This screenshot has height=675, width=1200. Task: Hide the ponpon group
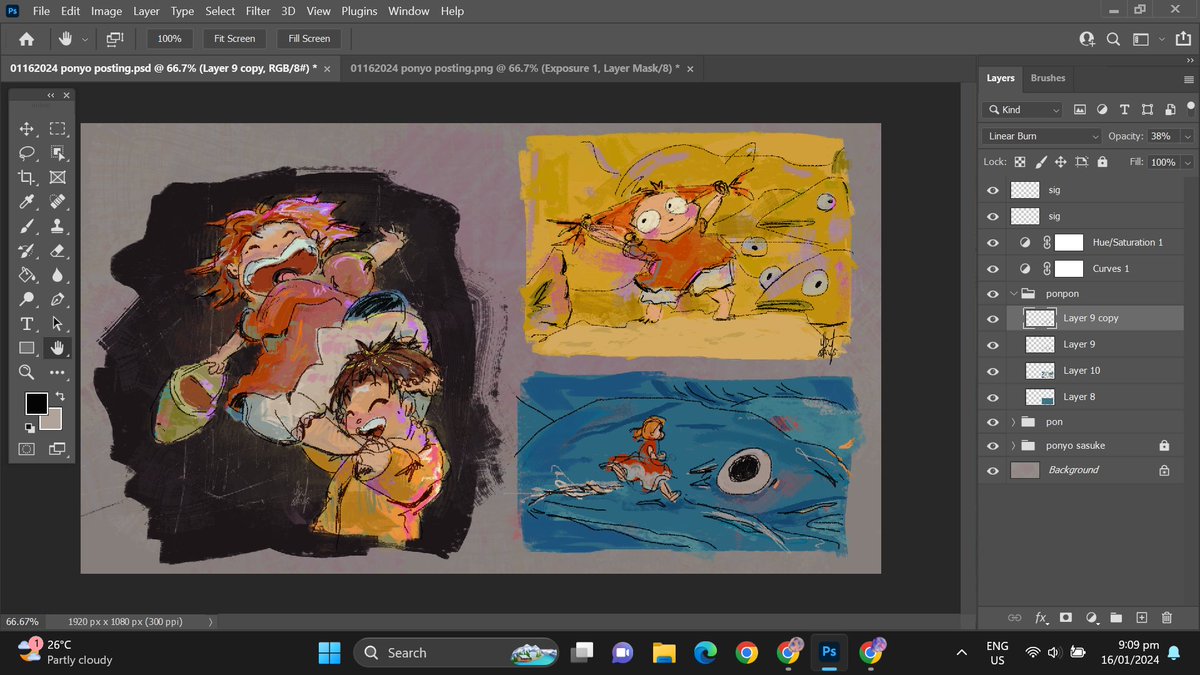993,294
